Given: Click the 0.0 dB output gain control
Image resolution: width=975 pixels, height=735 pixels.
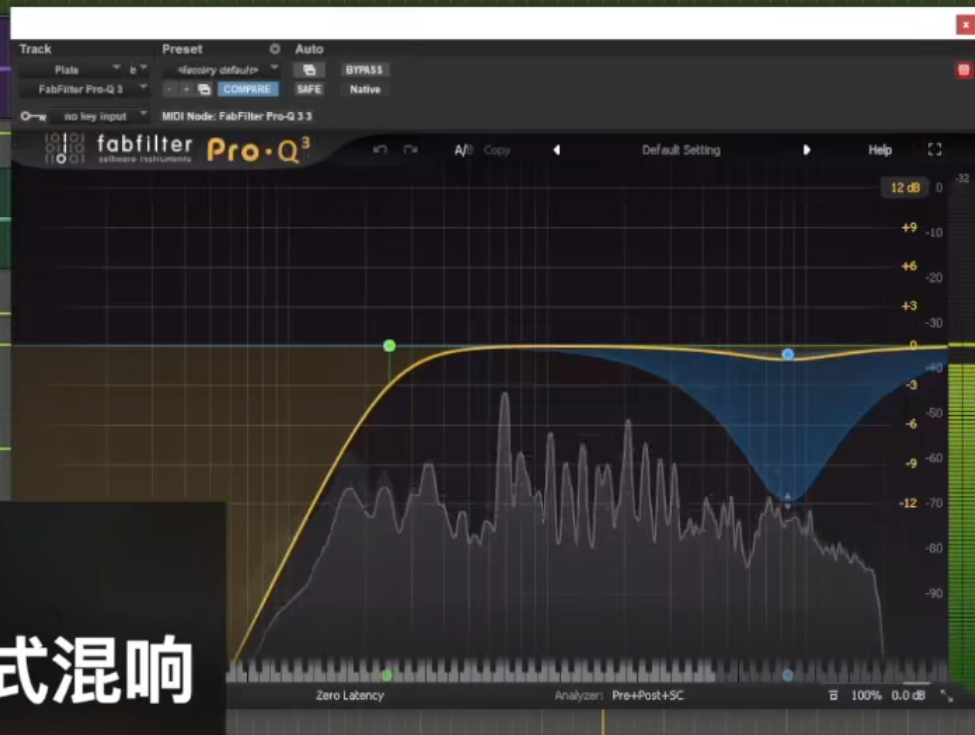Looking at the screenshot, I should (908, 695).
